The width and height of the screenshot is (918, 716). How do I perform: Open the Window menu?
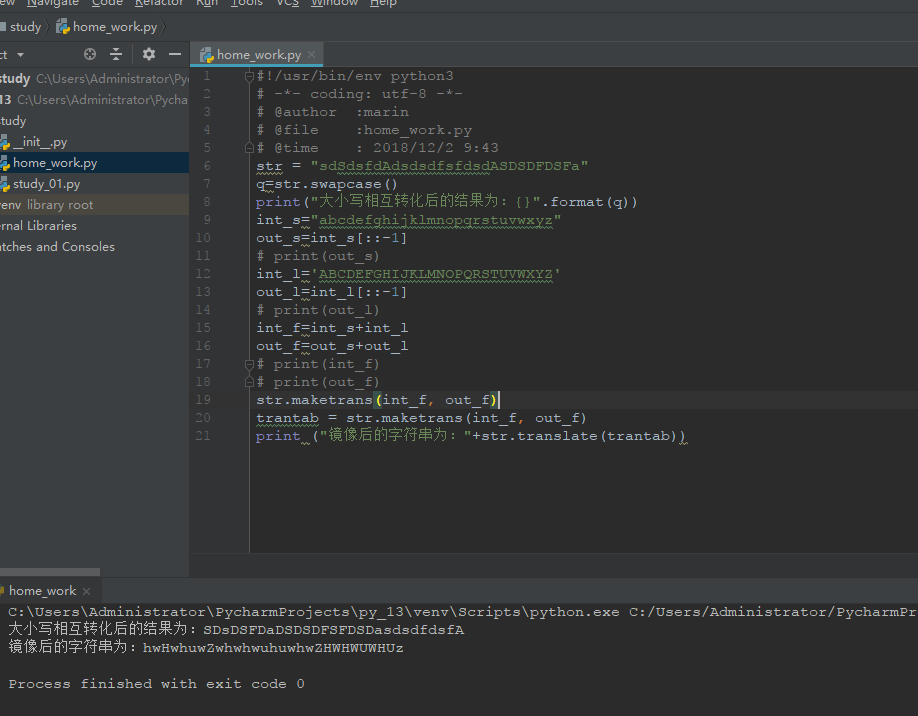(x=334, y=3)
